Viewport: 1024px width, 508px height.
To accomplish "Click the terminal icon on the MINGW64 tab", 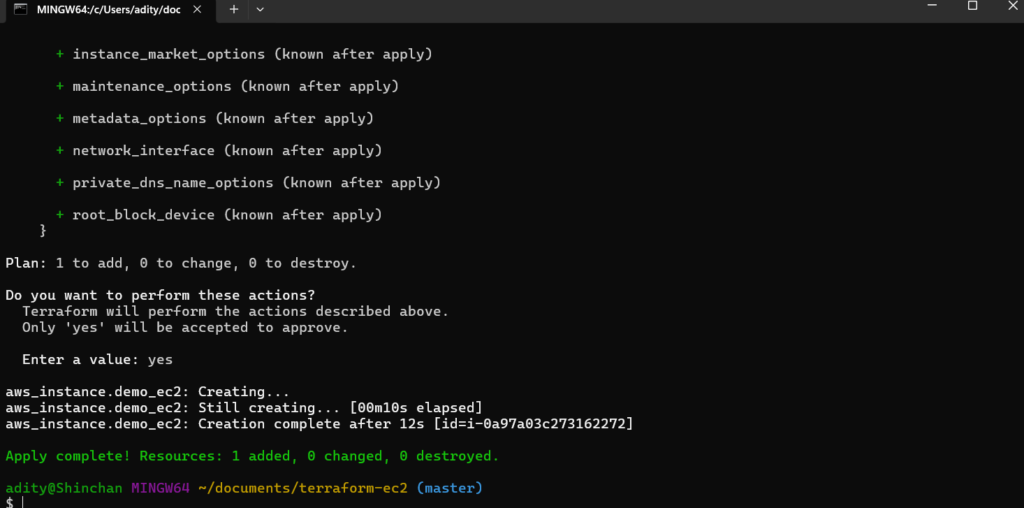I will [x=18, y=9].
